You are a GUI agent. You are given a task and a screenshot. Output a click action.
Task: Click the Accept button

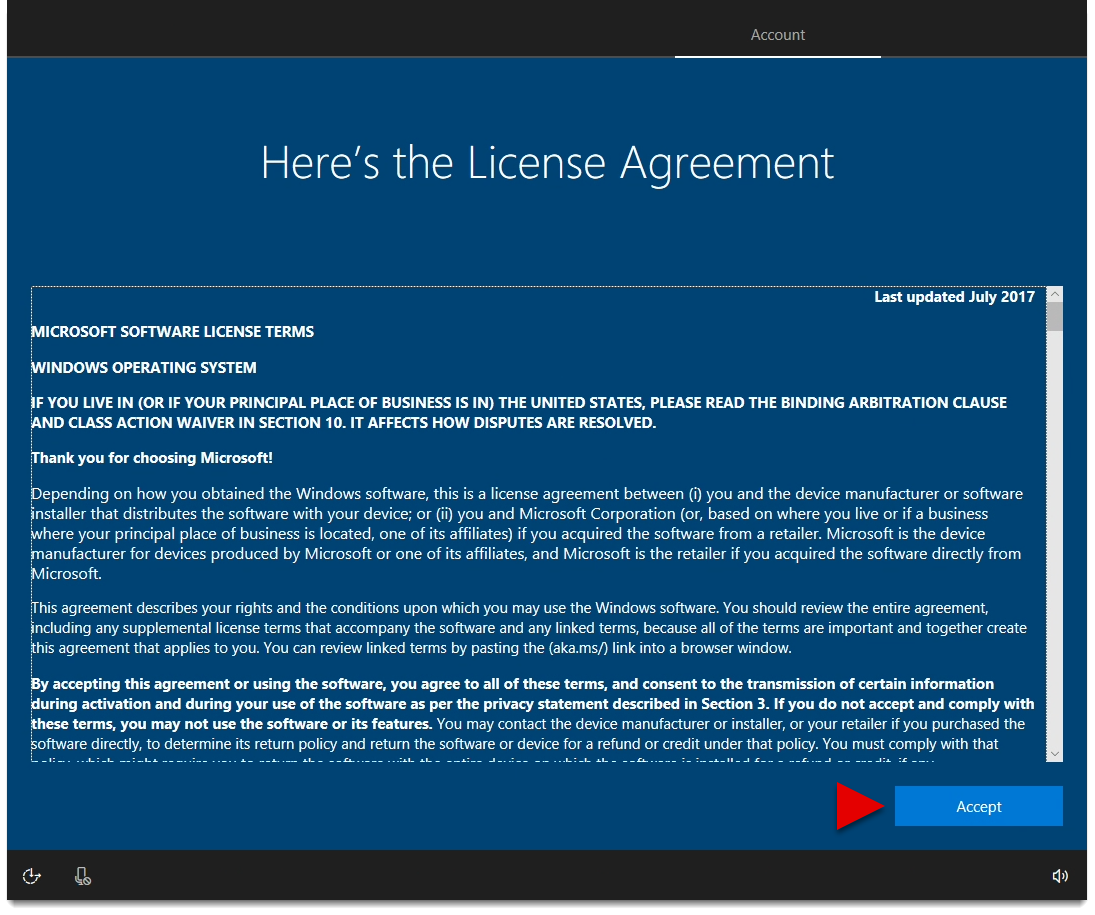tap(978, 806)
